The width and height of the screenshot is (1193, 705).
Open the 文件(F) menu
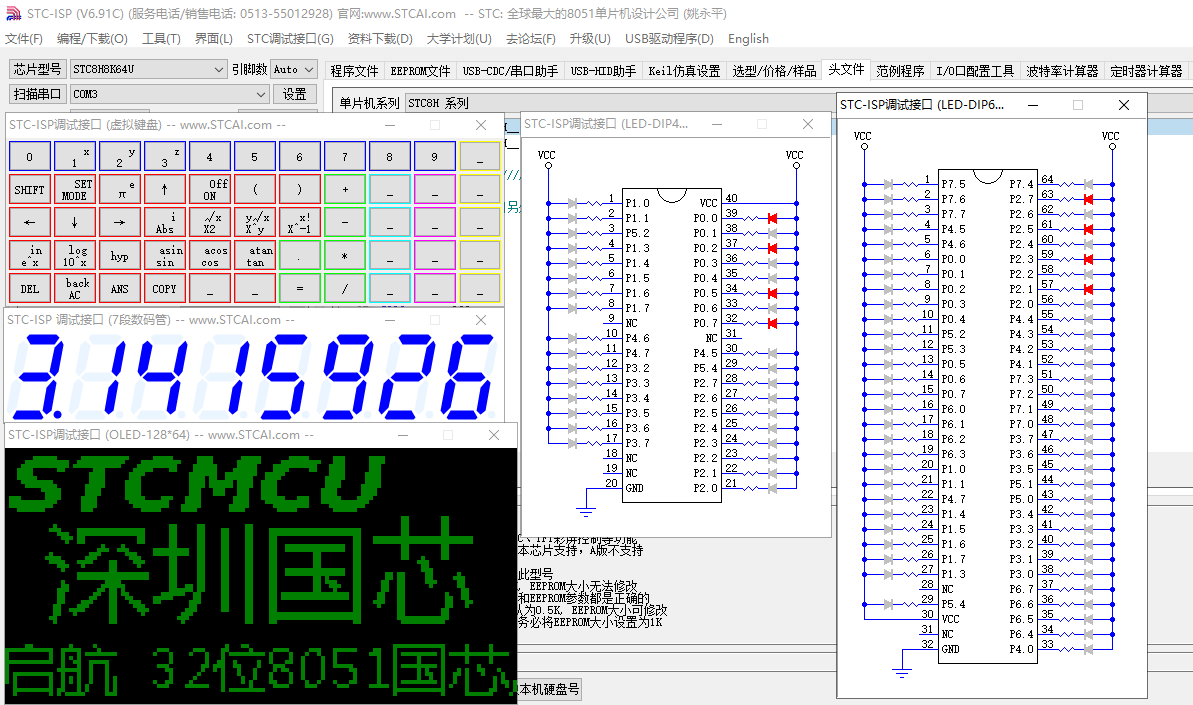click(24, 39)
